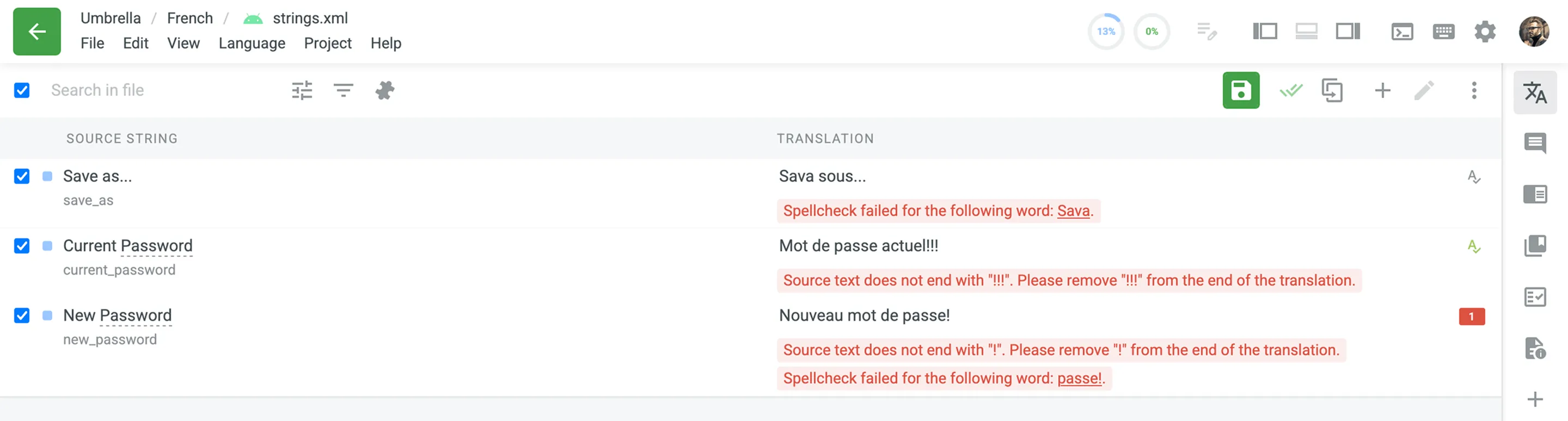Open editor settings with the gear icon
Viewport: 1568px width, 421px height.
pyautogui.click(x=1485, y=31)
